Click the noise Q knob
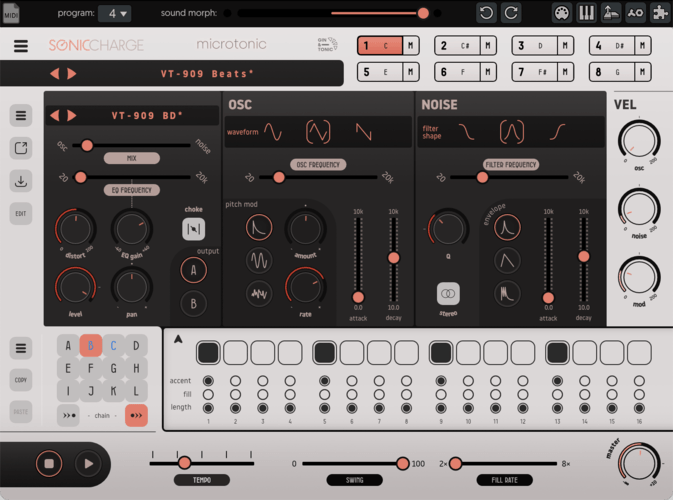The image size is (673, 500). tap(448, 229)
